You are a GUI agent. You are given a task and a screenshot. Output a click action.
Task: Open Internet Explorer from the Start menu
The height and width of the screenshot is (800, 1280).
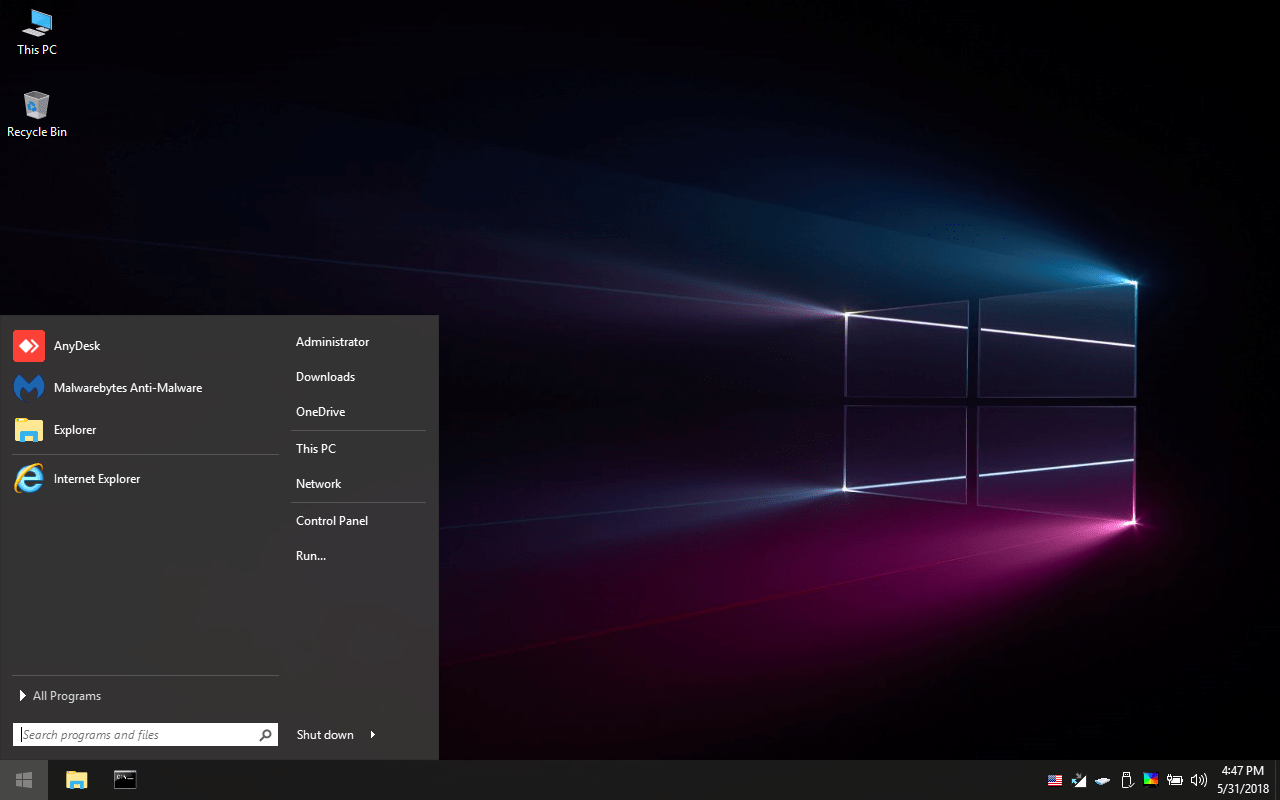(x=96, y=479)
